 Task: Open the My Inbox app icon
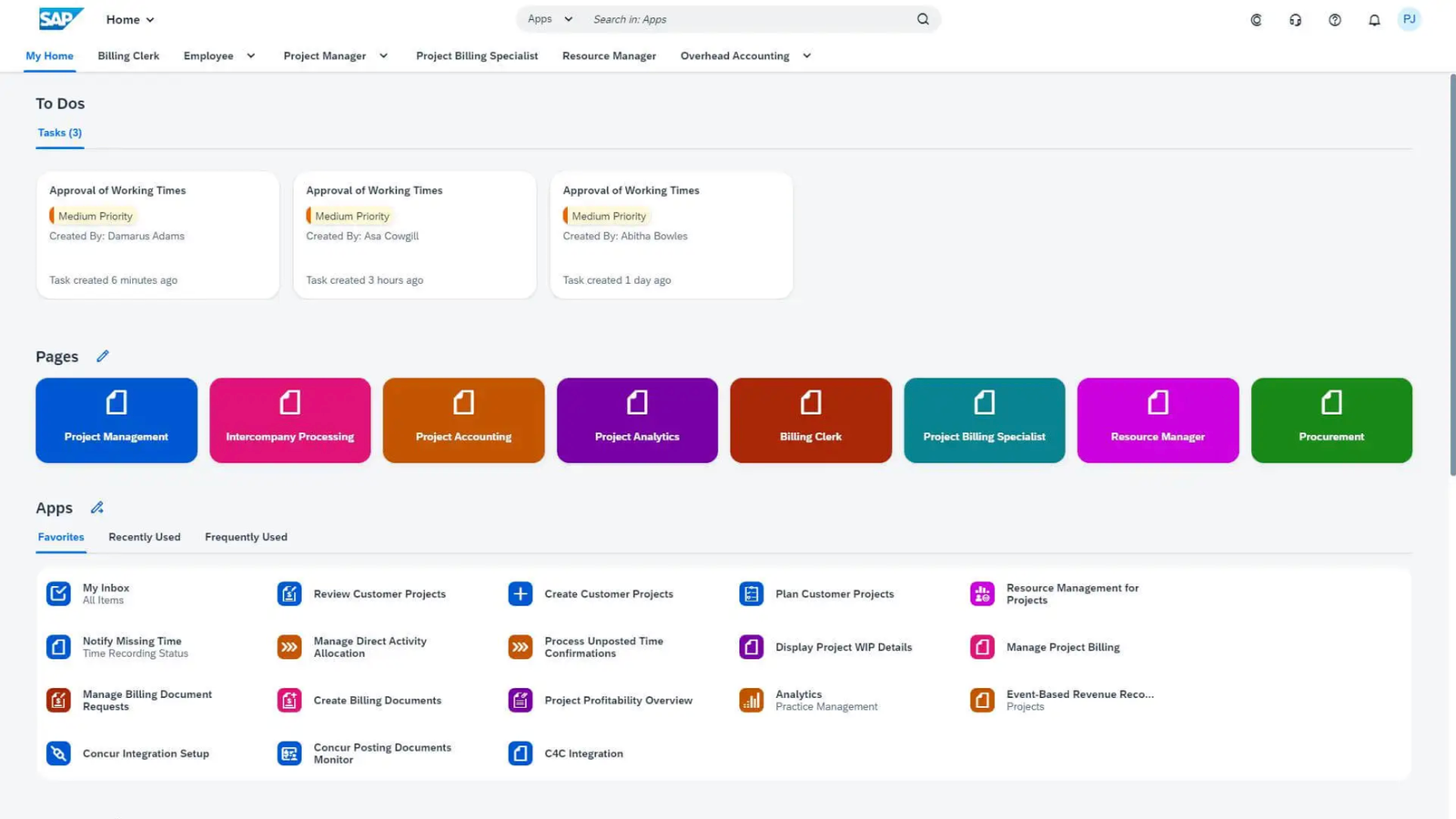[x=58, y=594]
